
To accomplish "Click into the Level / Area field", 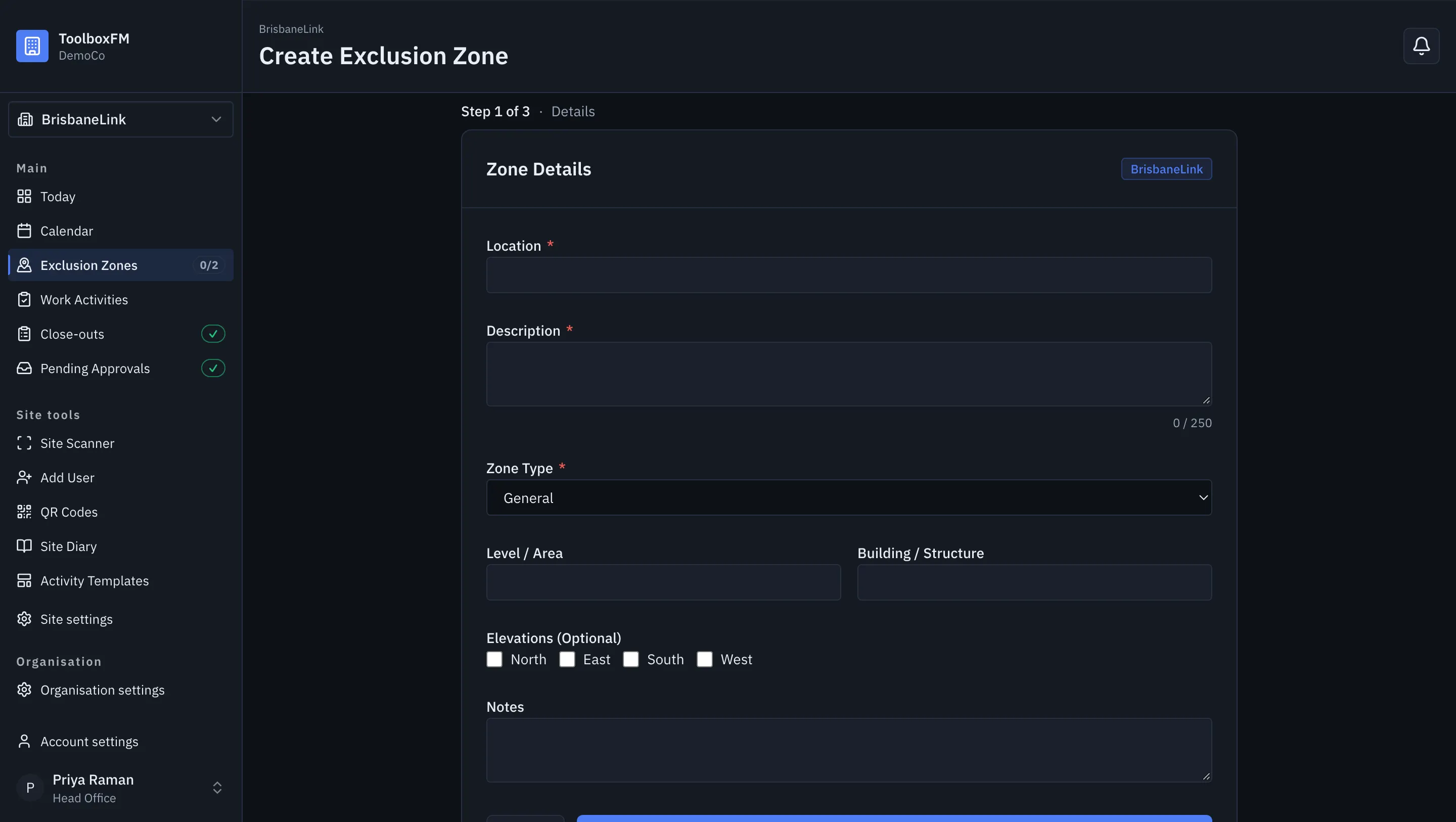I will [x=664, y=582].
